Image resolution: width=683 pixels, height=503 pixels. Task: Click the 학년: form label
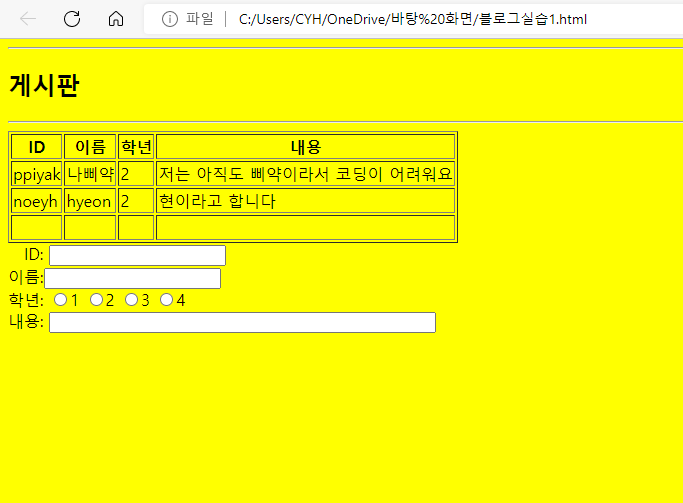pos(26,300)
